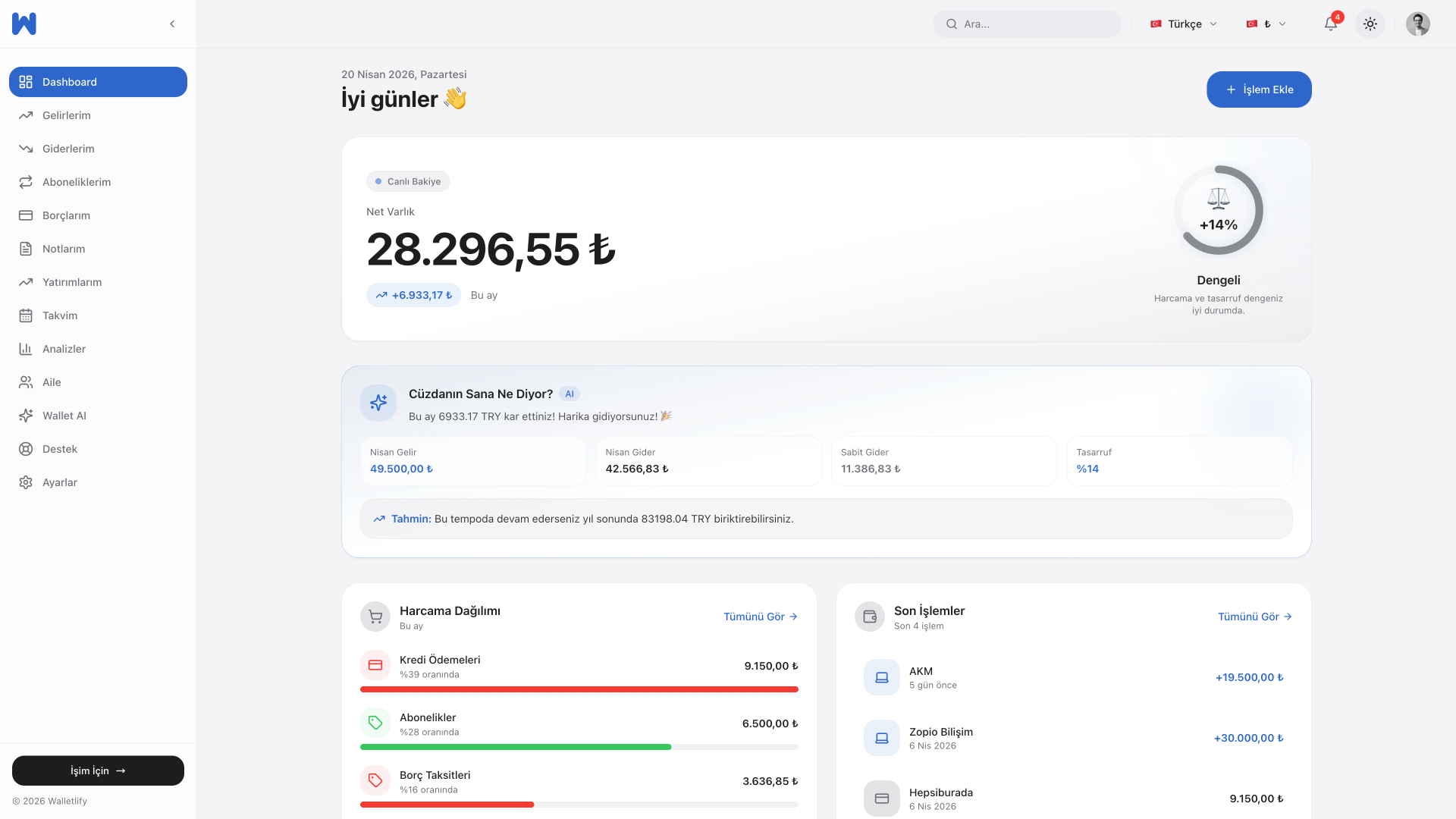The width and height of the screenshot is (1456, 819).
Task: Open notifications bell icon
Action: point(1330,24)
